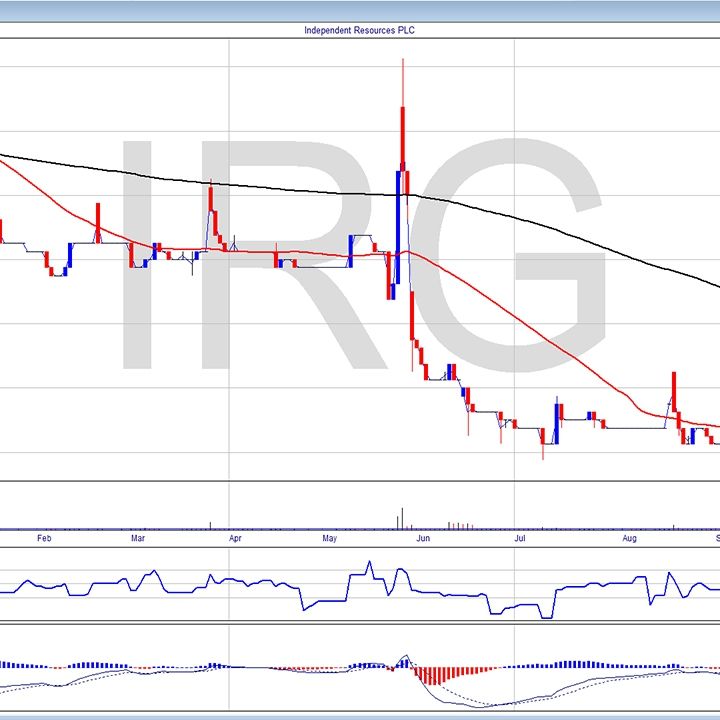
Task: Click the black long-term moving average line
Action: tap(300, 190)
